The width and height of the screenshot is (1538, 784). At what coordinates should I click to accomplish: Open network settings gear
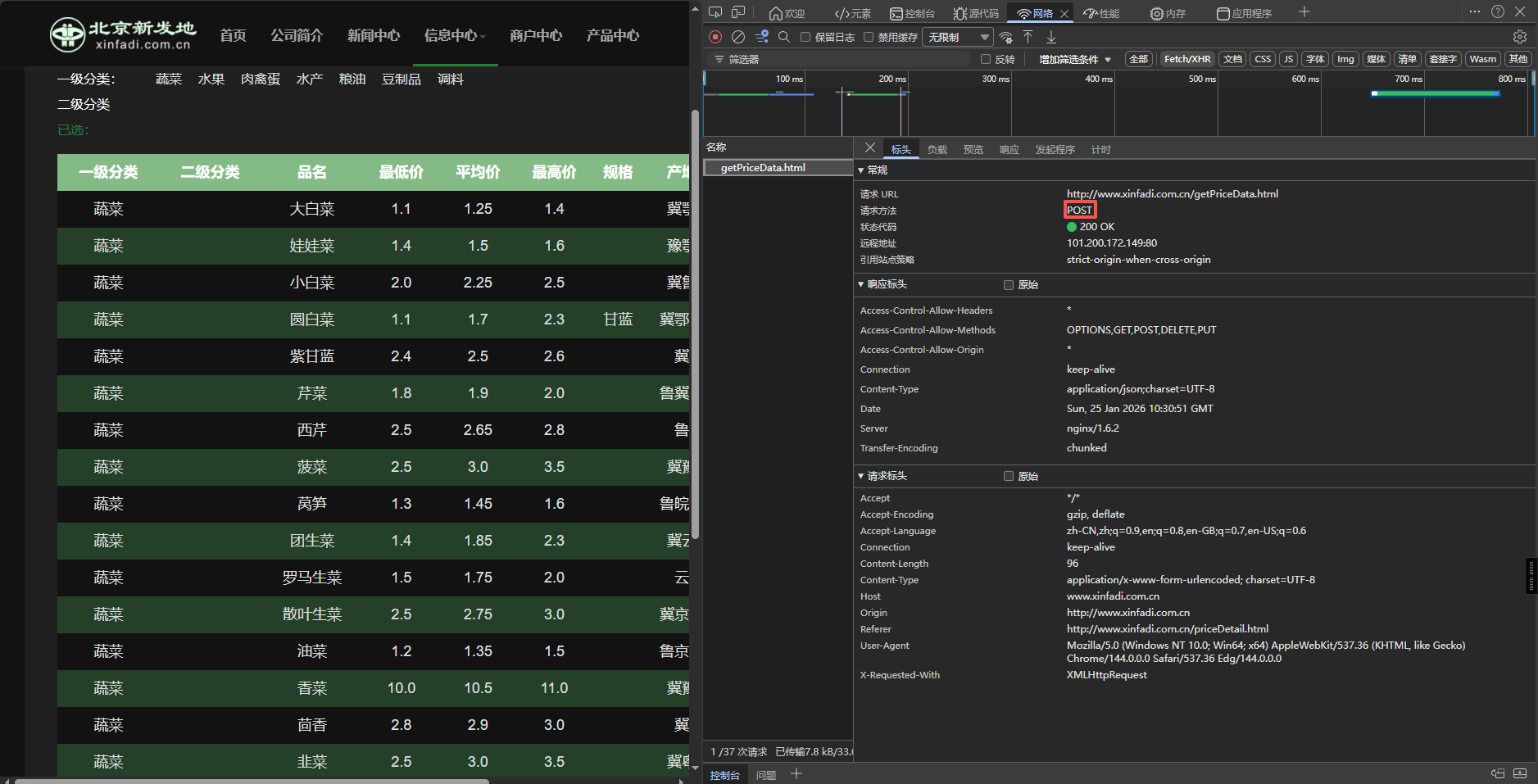coord(1519,37)
